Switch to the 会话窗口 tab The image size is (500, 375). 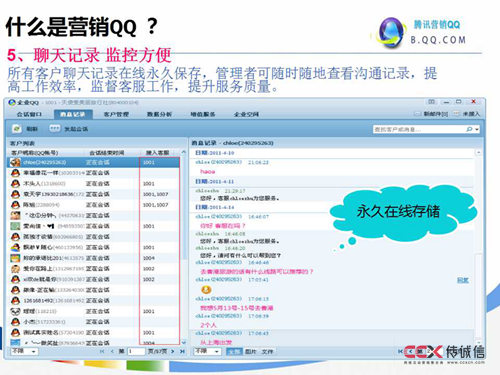(29, 114)
